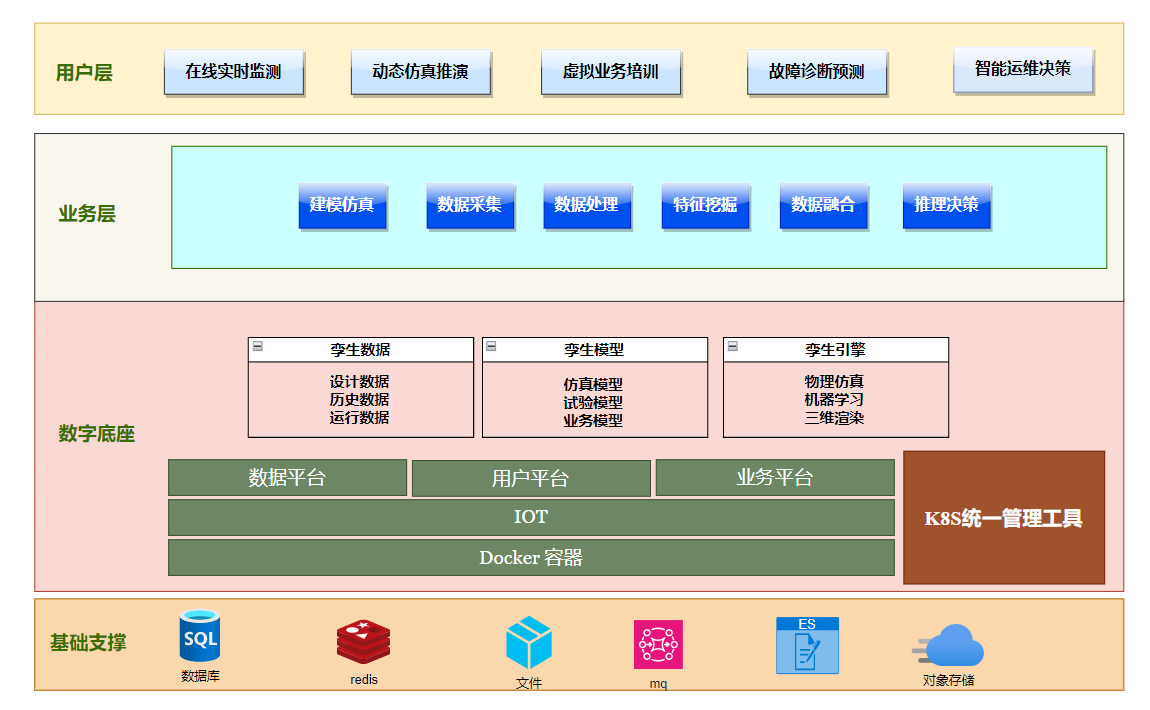Click the 在线实时监测 button
Screen dimensions: 1150x710
(x=234, y=72)
